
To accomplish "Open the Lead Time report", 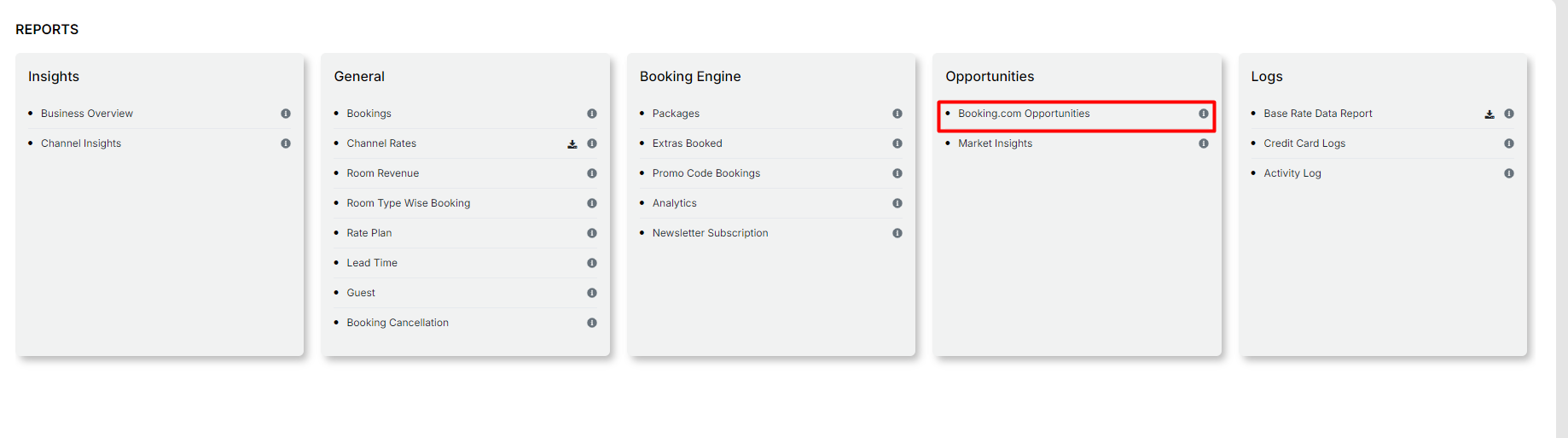I will pos(372,263).
